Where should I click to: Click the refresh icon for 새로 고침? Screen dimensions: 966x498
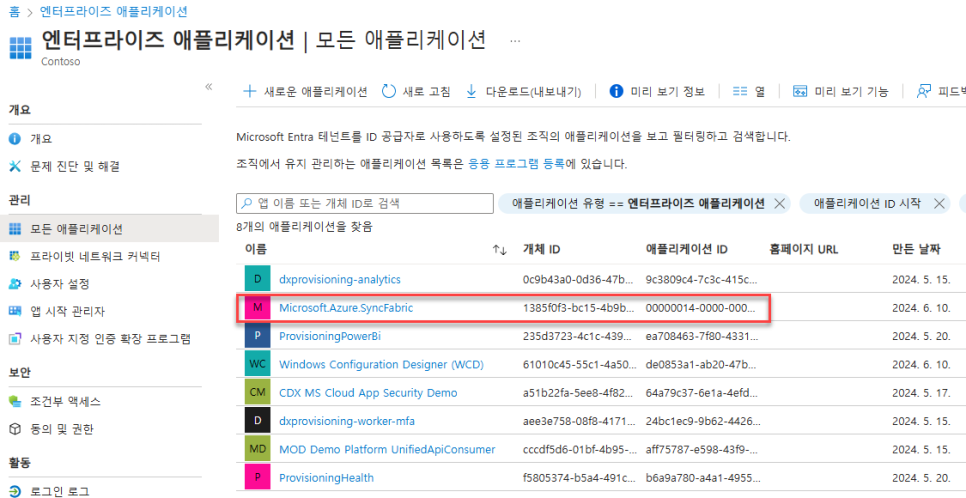pyautogui.click(x=388, y=92)
